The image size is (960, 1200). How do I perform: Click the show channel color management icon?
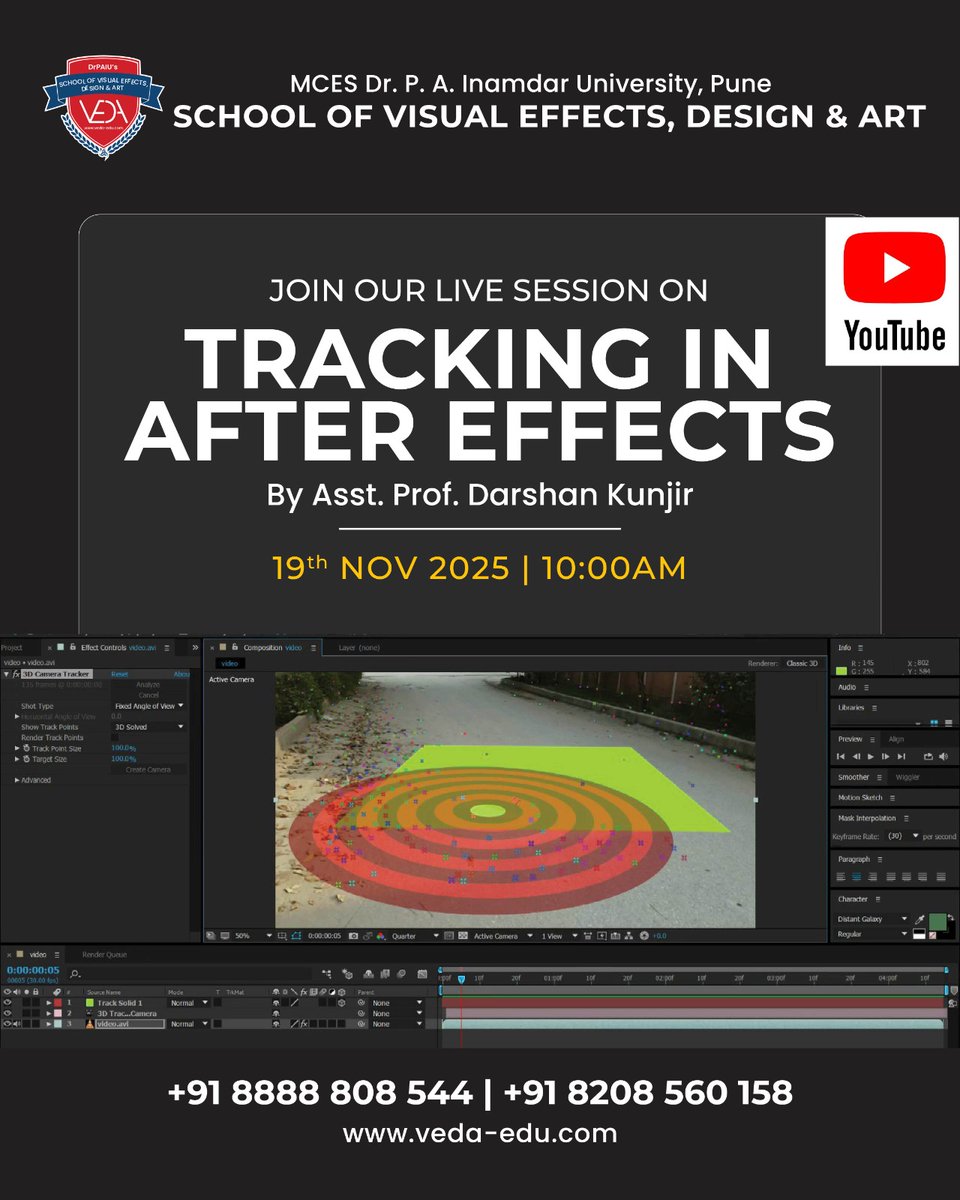[x=381, y=936]
